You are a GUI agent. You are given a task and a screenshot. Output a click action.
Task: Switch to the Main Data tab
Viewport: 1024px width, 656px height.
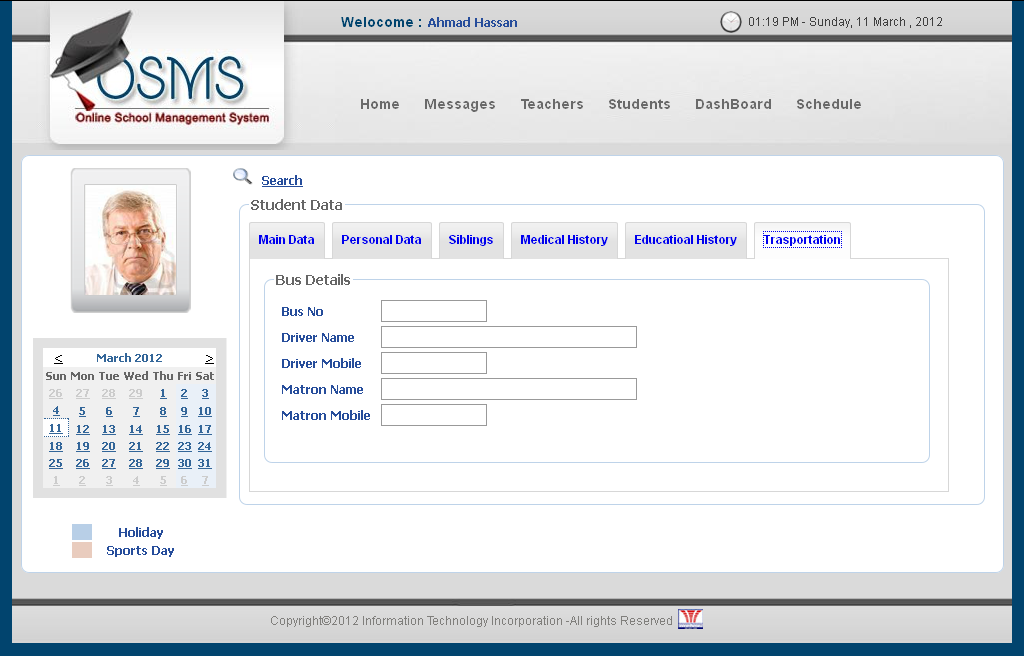(286, 240)
